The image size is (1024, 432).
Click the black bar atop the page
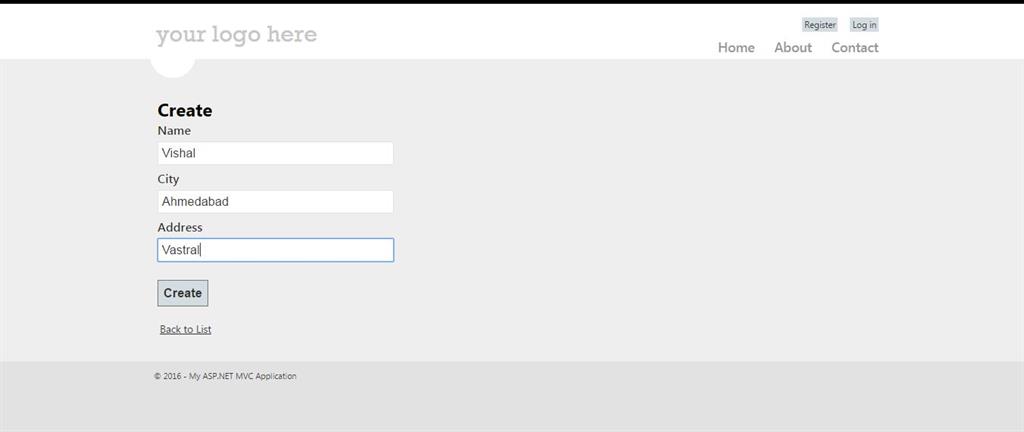[512, 1]
